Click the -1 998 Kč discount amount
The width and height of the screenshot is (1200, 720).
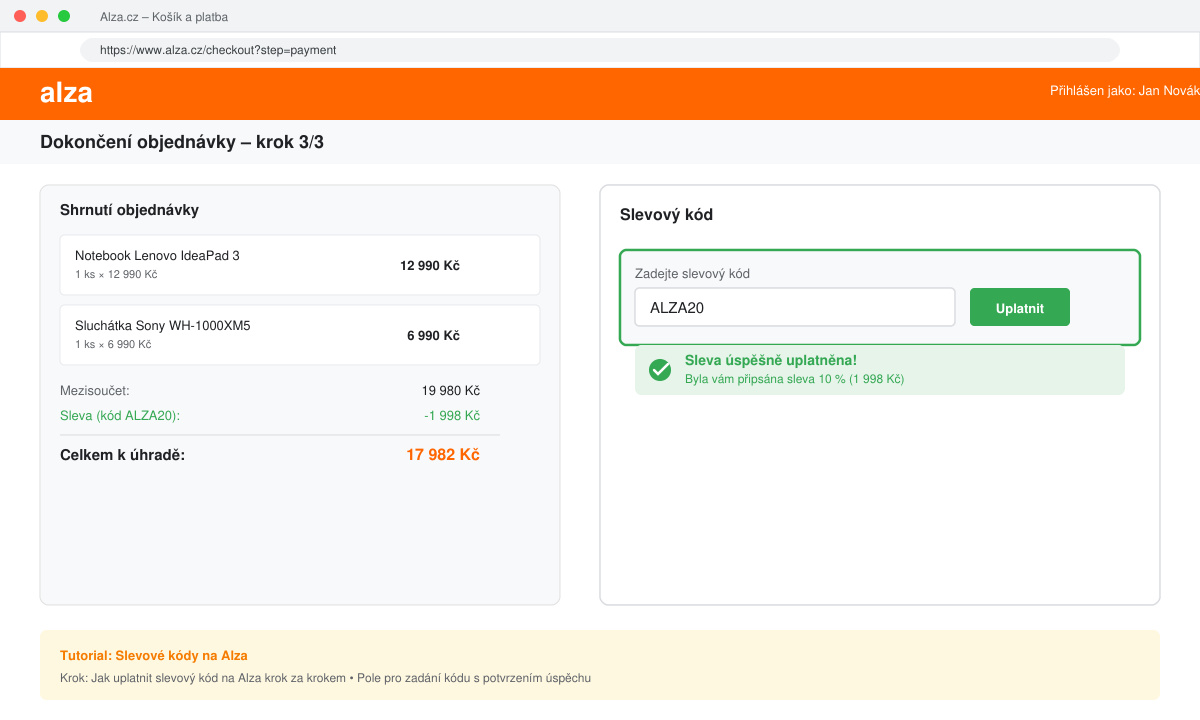(x=452, y=416)
